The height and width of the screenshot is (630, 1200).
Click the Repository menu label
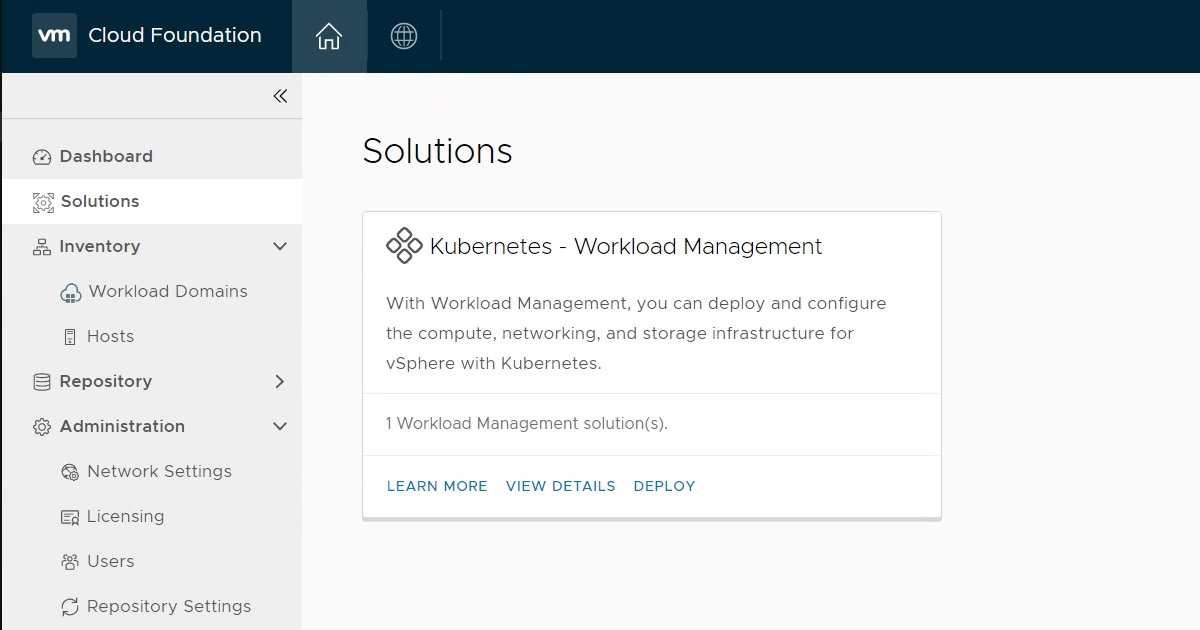[x=106, y=381]
